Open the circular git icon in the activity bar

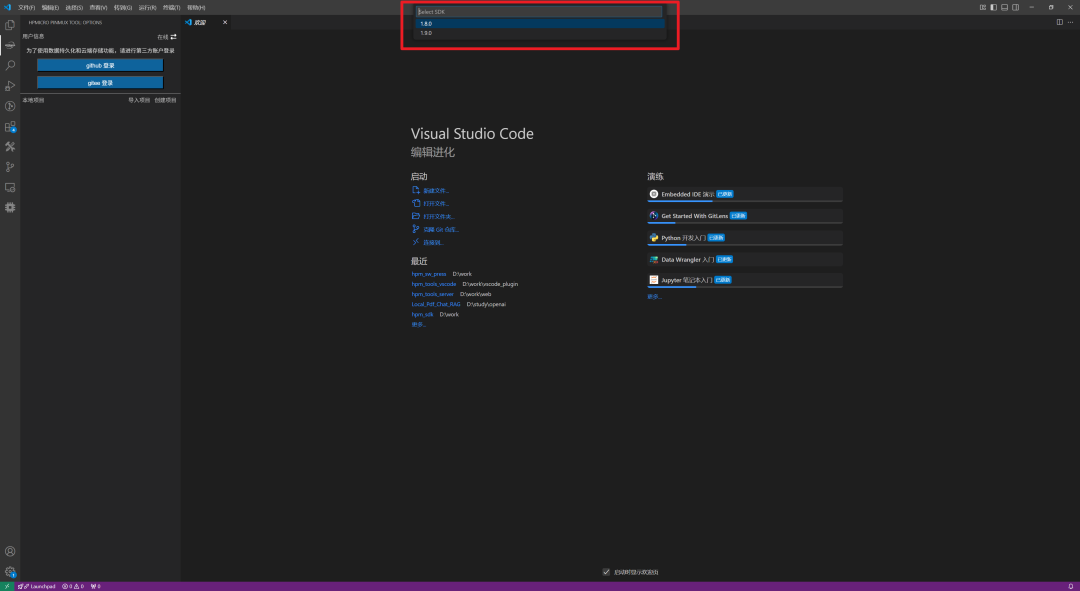coord(10,106)
